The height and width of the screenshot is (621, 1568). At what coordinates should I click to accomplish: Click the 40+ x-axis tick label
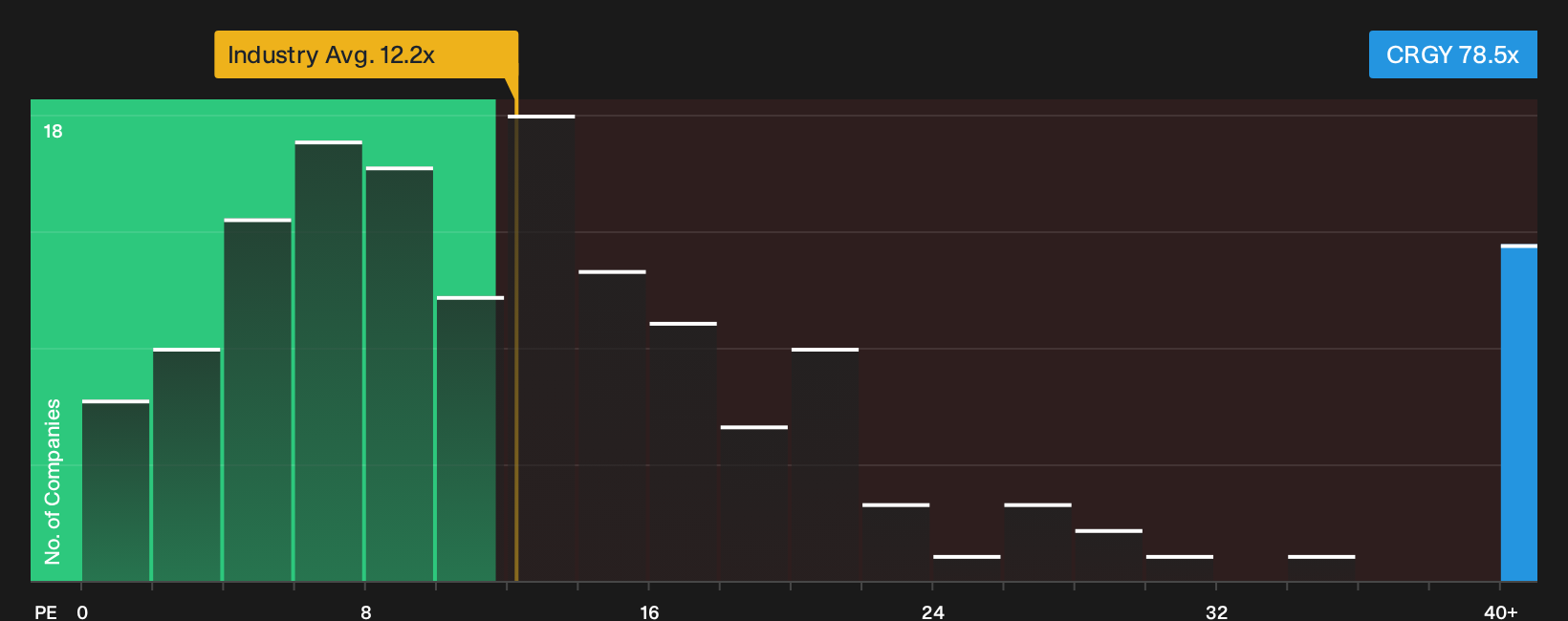[1500, 612]
